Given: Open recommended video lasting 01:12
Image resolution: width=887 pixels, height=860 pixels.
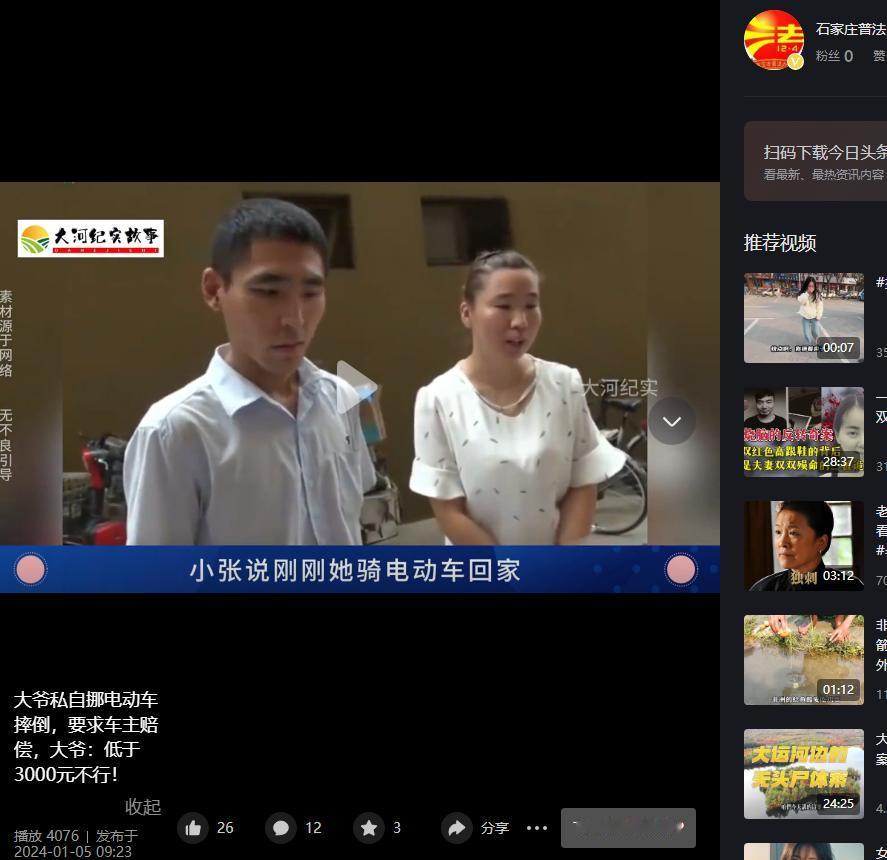Looking at the screenshot, I should coord(803,660).
